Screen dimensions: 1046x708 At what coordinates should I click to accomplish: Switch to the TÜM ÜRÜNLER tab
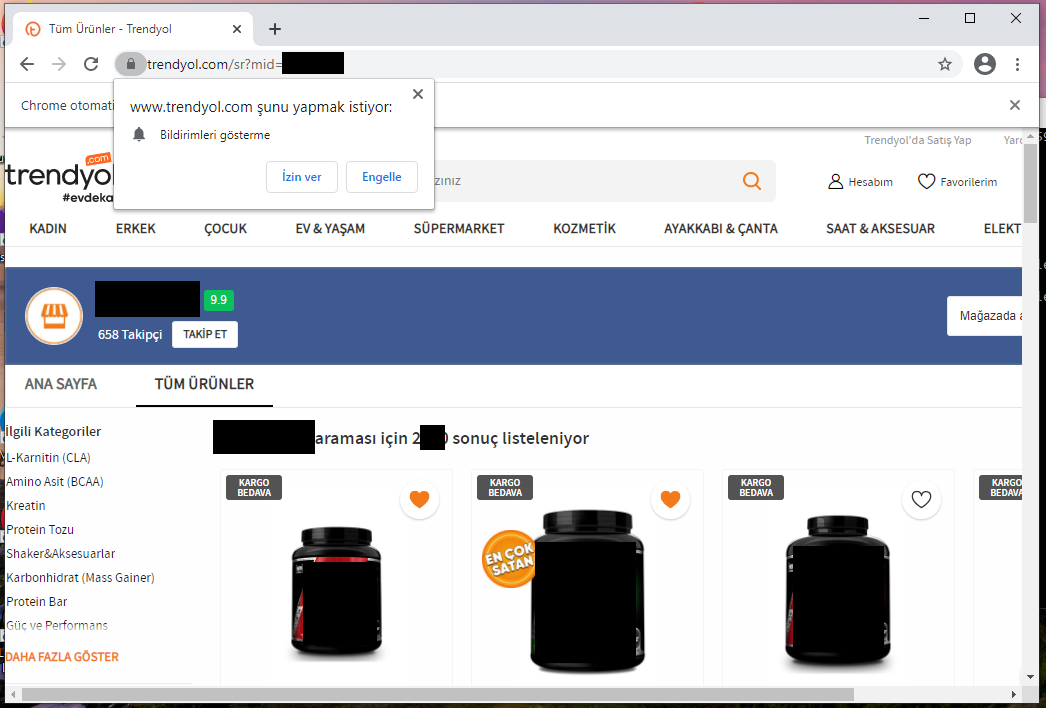point(204,384)
